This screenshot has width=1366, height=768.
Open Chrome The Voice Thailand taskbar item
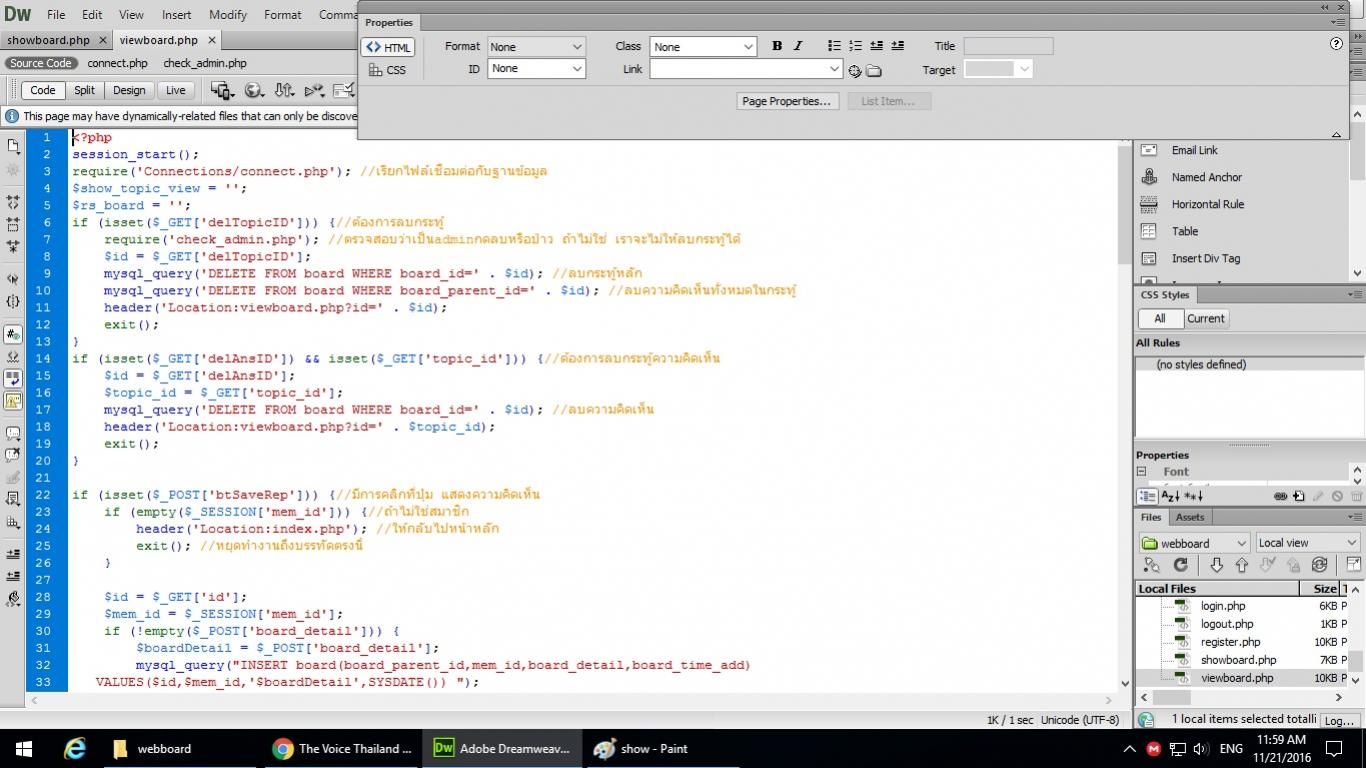344,748
